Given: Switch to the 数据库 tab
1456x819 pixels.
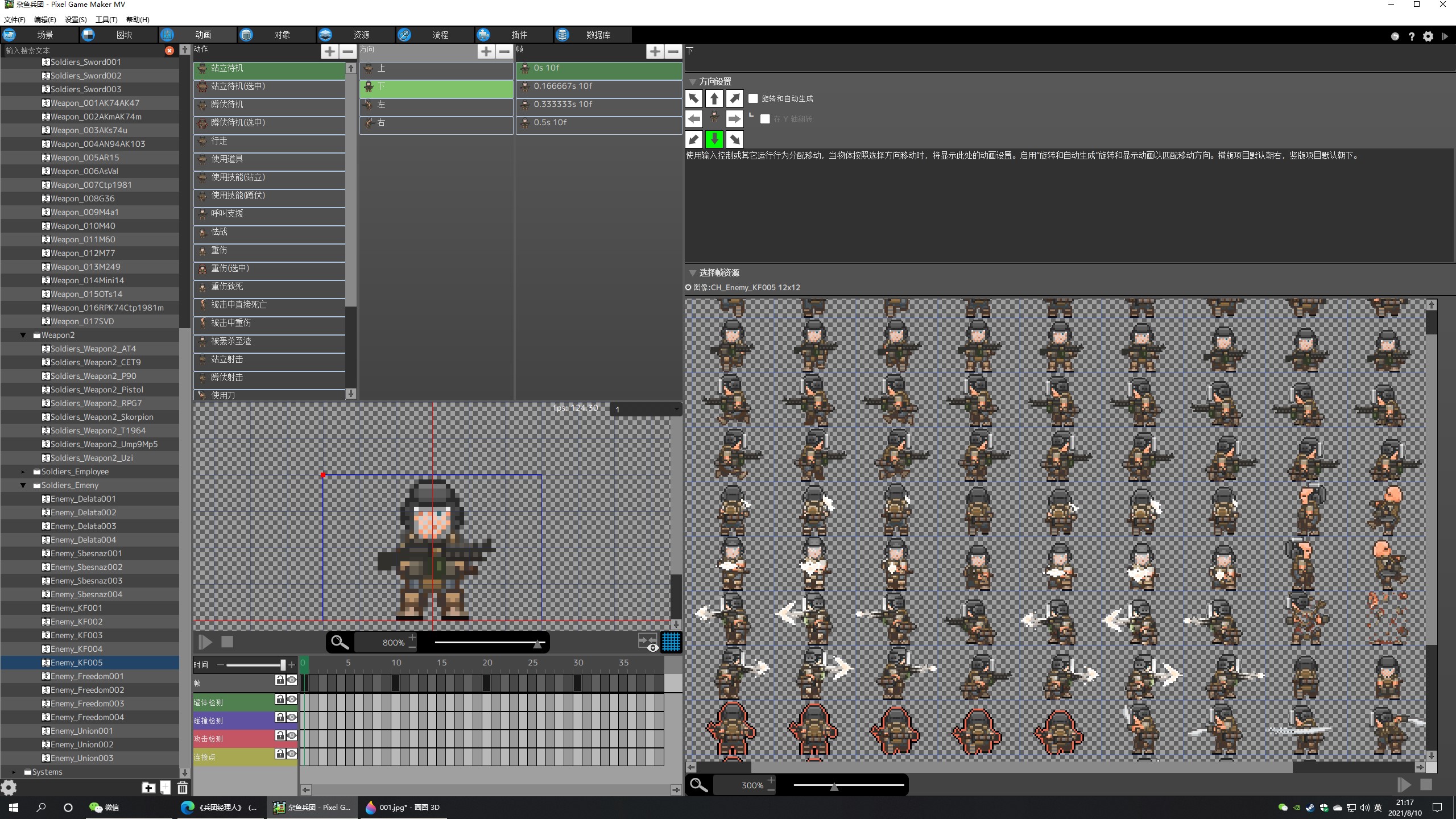Looking at the screenshot, I should (x=593, y=35).
